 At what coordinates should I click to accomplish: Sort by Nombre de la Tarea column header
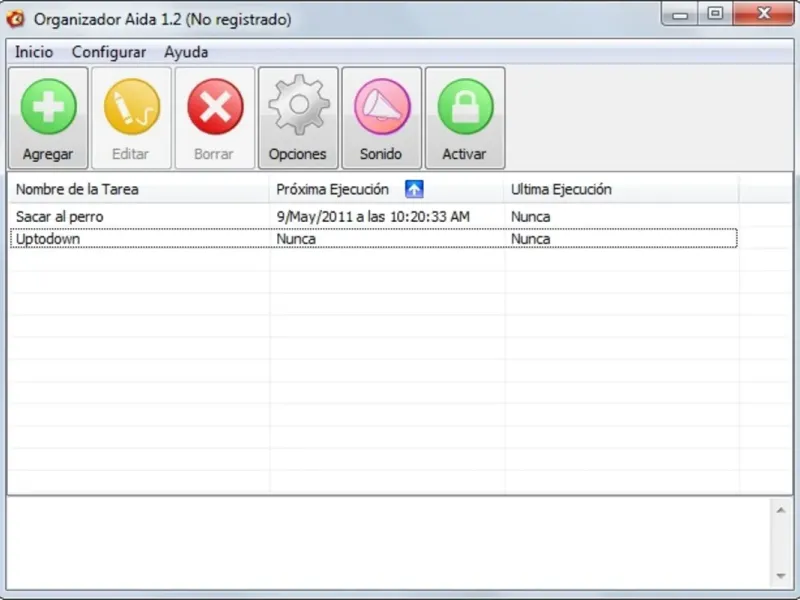pos(138,189)
